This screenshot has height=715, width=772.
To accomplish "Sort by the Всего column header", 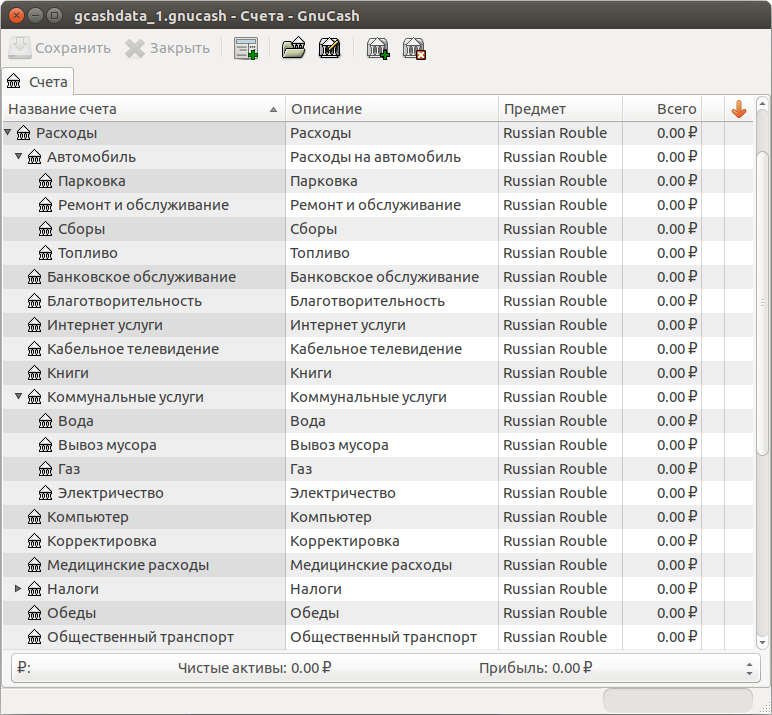I will tap(662, 109).
